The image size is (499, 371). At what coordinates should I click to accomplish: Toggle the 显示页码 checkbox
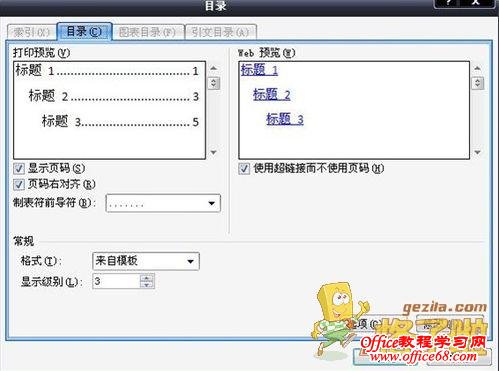pos(19,169)
